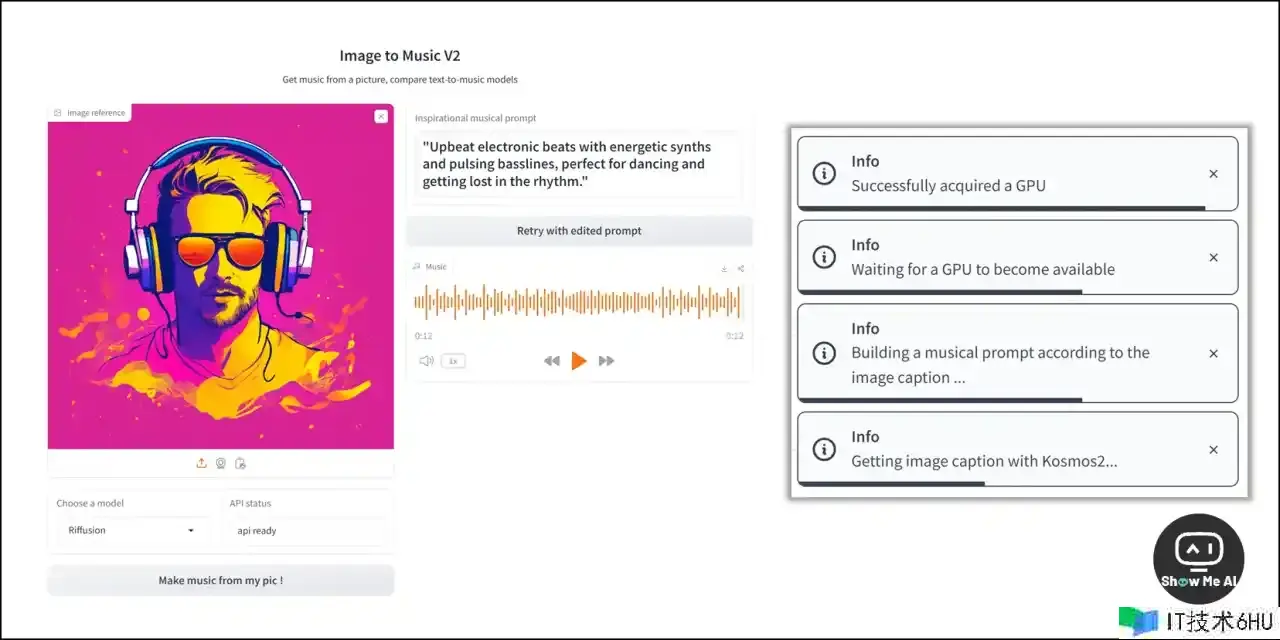The image size is (1280, 640).
Task: Click the headphone man reference image
Action: [x=221, y=277]
